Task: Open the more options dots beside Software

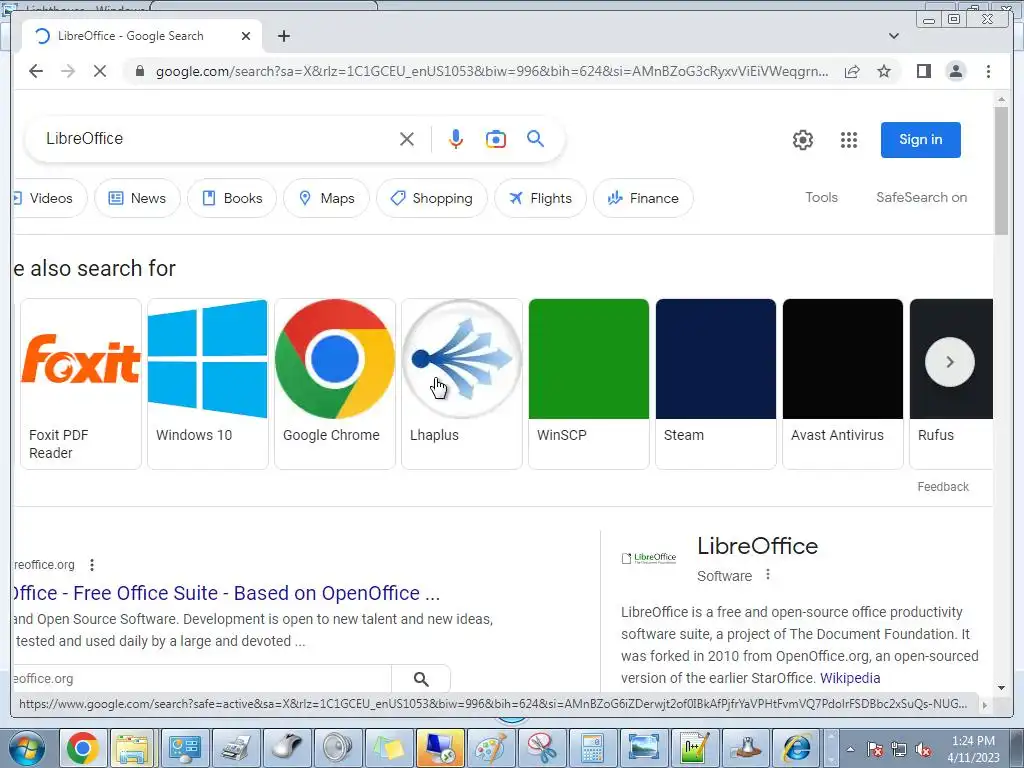Action: click(768, 575)
